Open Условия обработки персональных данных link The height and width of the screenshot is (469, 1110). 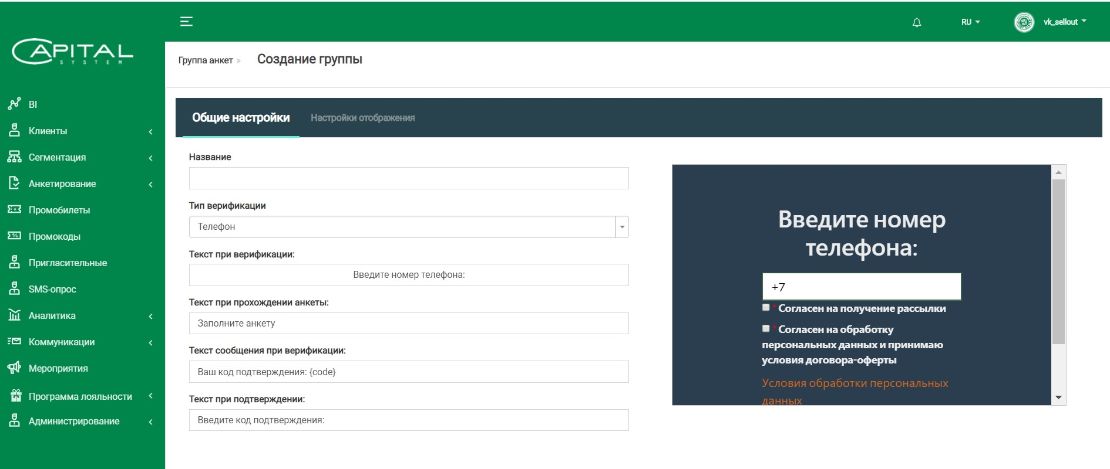854,391
